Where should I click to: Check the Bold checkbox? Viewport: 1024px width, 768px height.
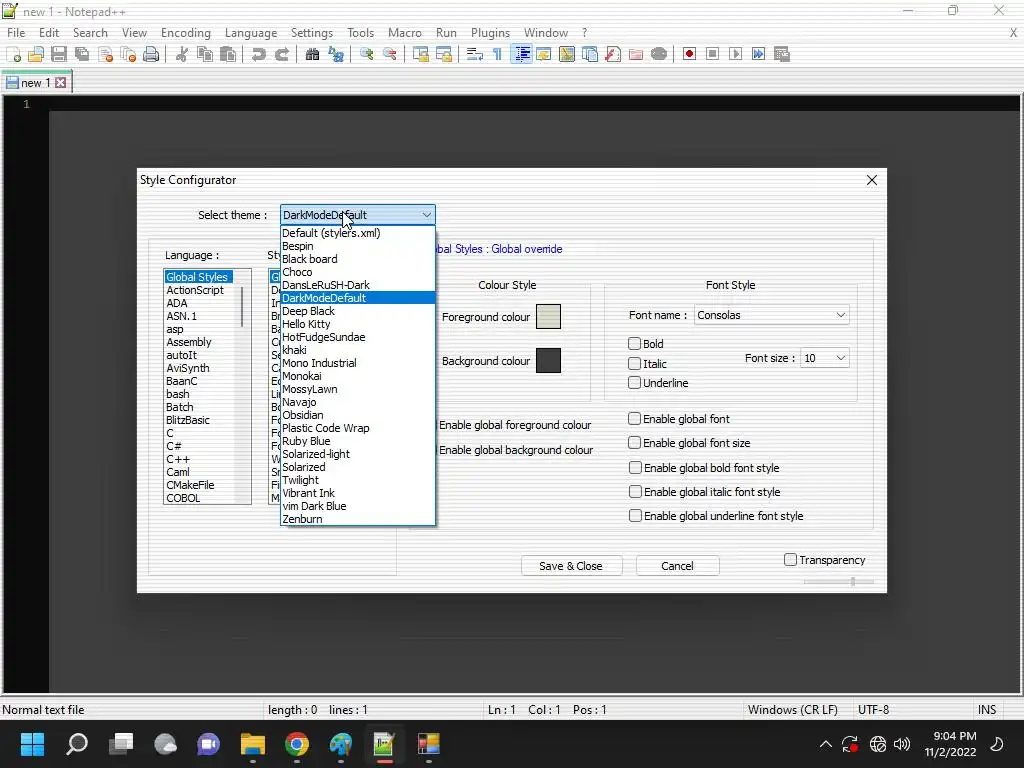click(634, 344)
